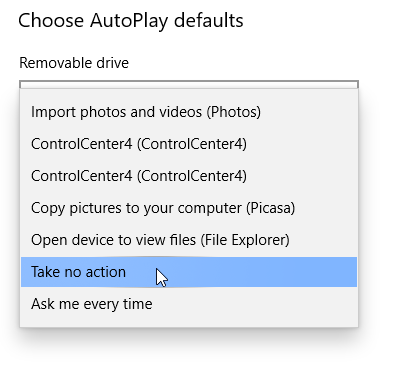Set removable drive default to Photos import
This screenshot has width=420, height=365.
(x=189, y=112)
